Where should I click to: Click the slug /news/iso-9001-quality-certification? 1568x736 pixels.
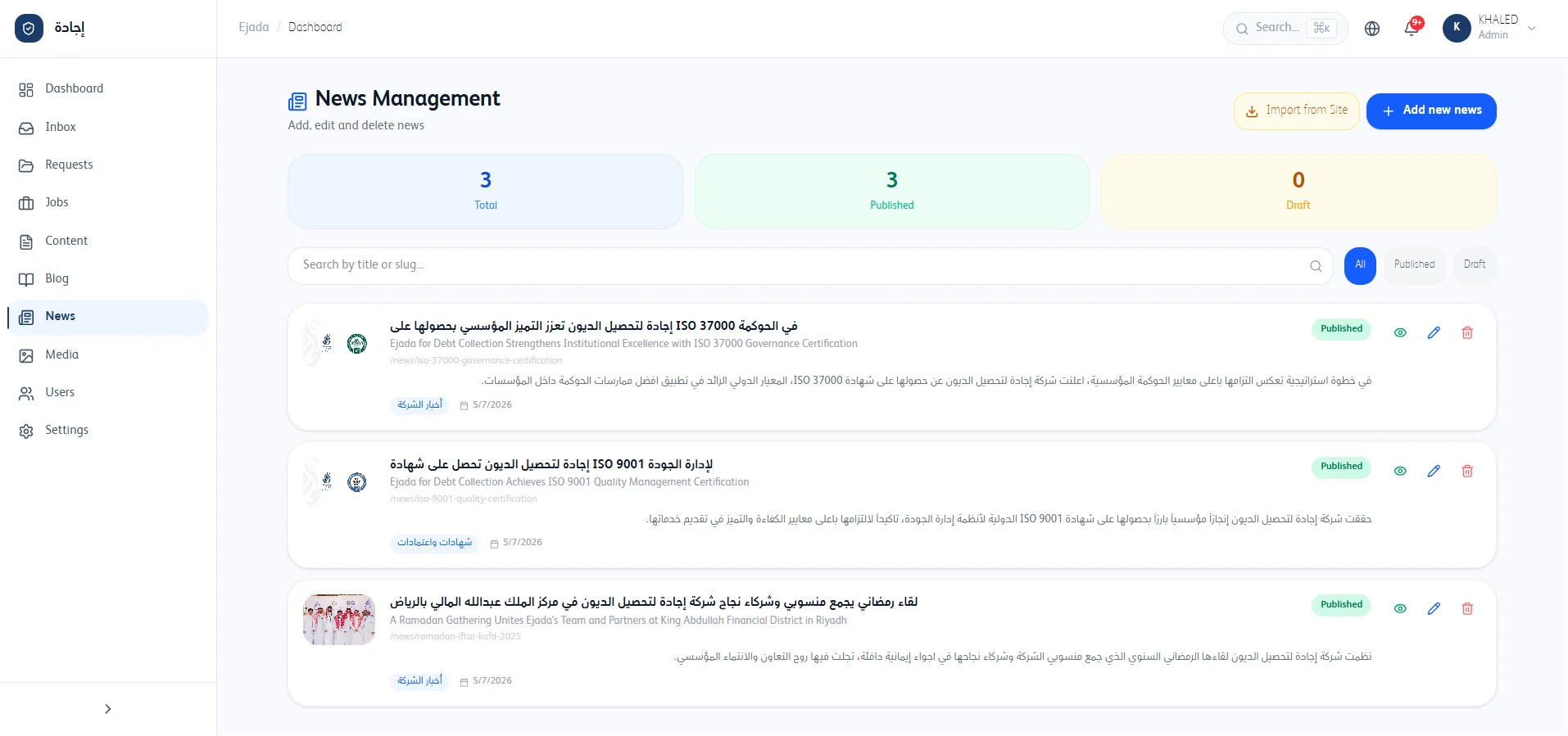pos(464,499)
